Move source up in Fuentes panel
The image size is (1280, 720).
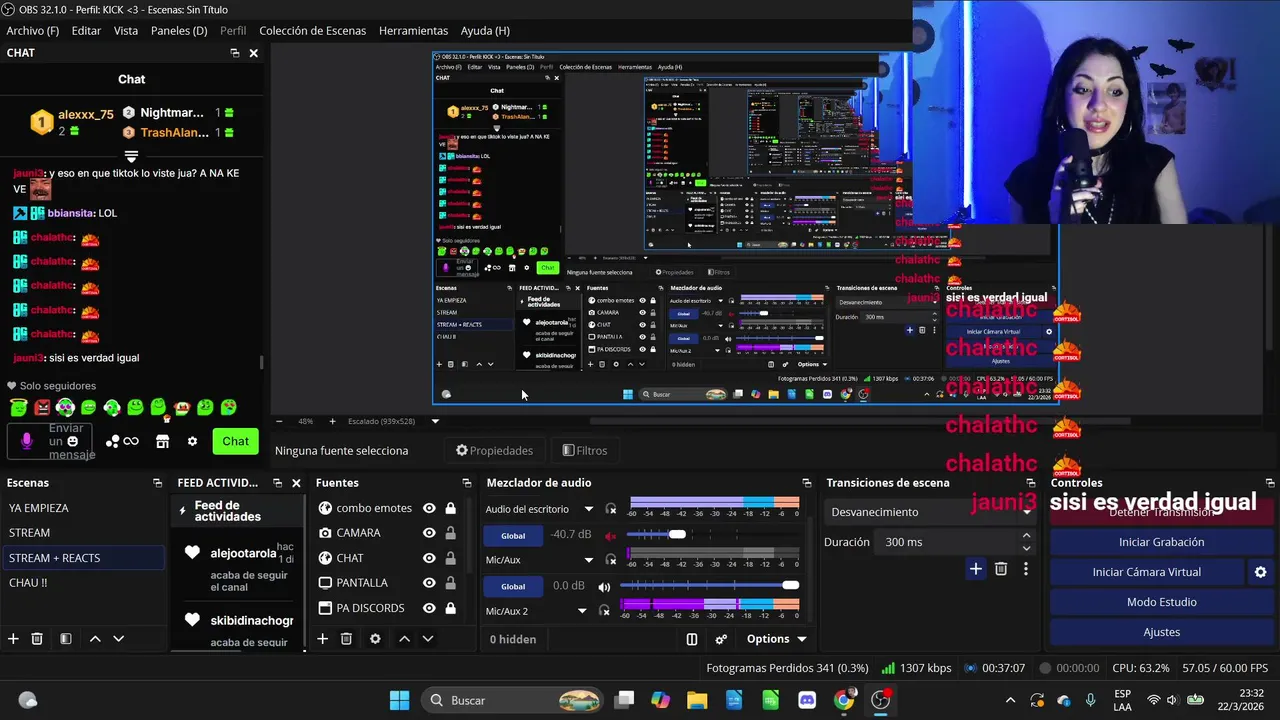[404, 639]
